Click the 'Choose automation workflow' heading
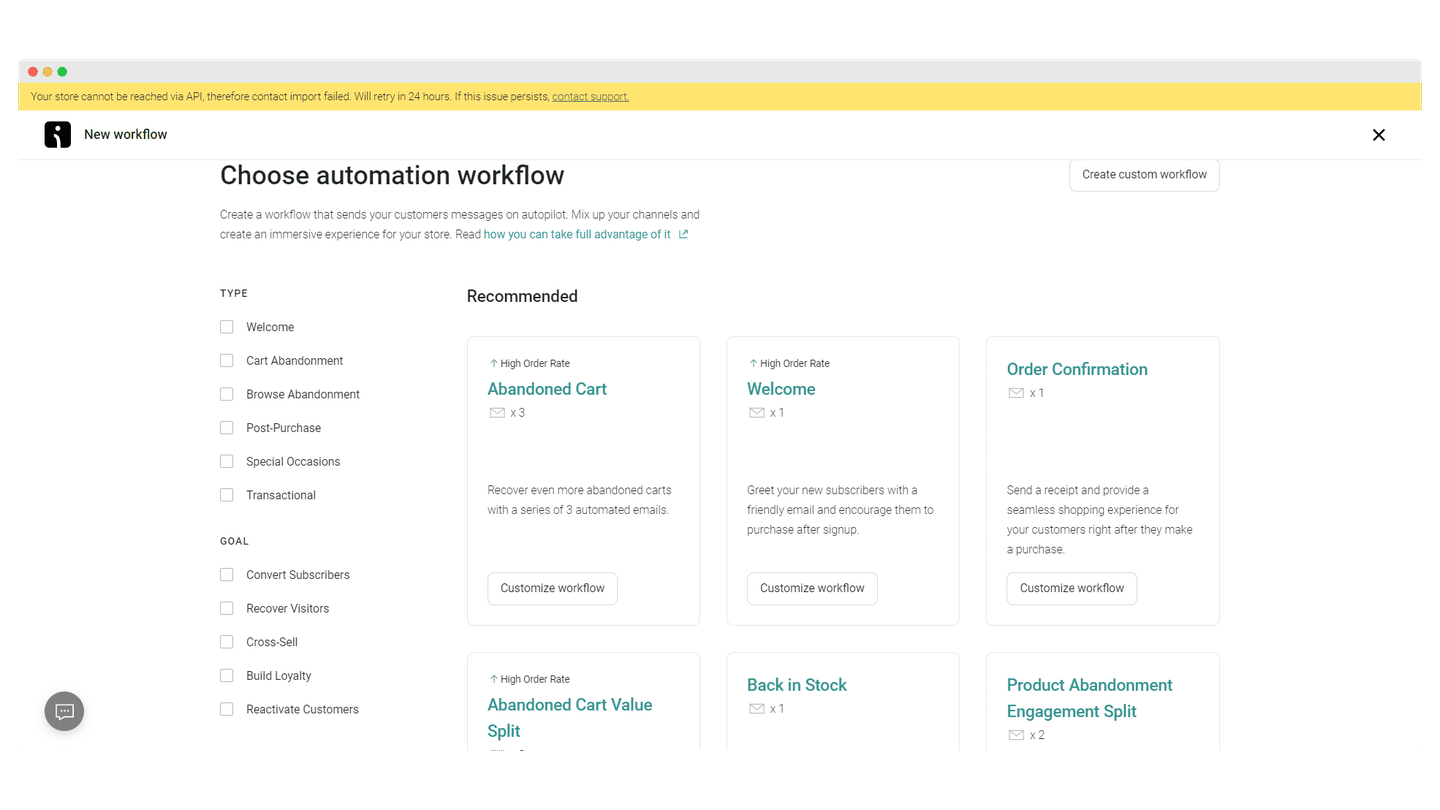1440x810 pixels. [x=392, y=176]
